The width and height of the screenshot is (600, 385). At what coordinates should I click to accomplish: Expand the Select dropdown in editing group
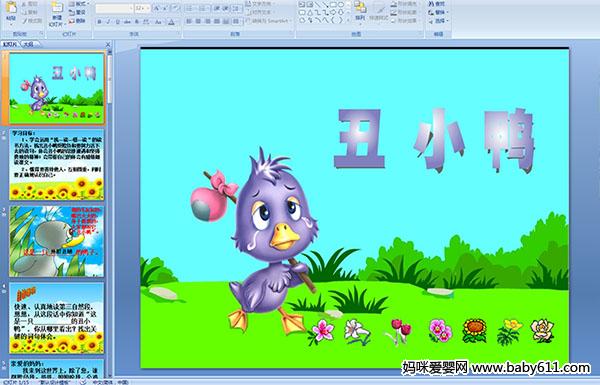point(438,21)
